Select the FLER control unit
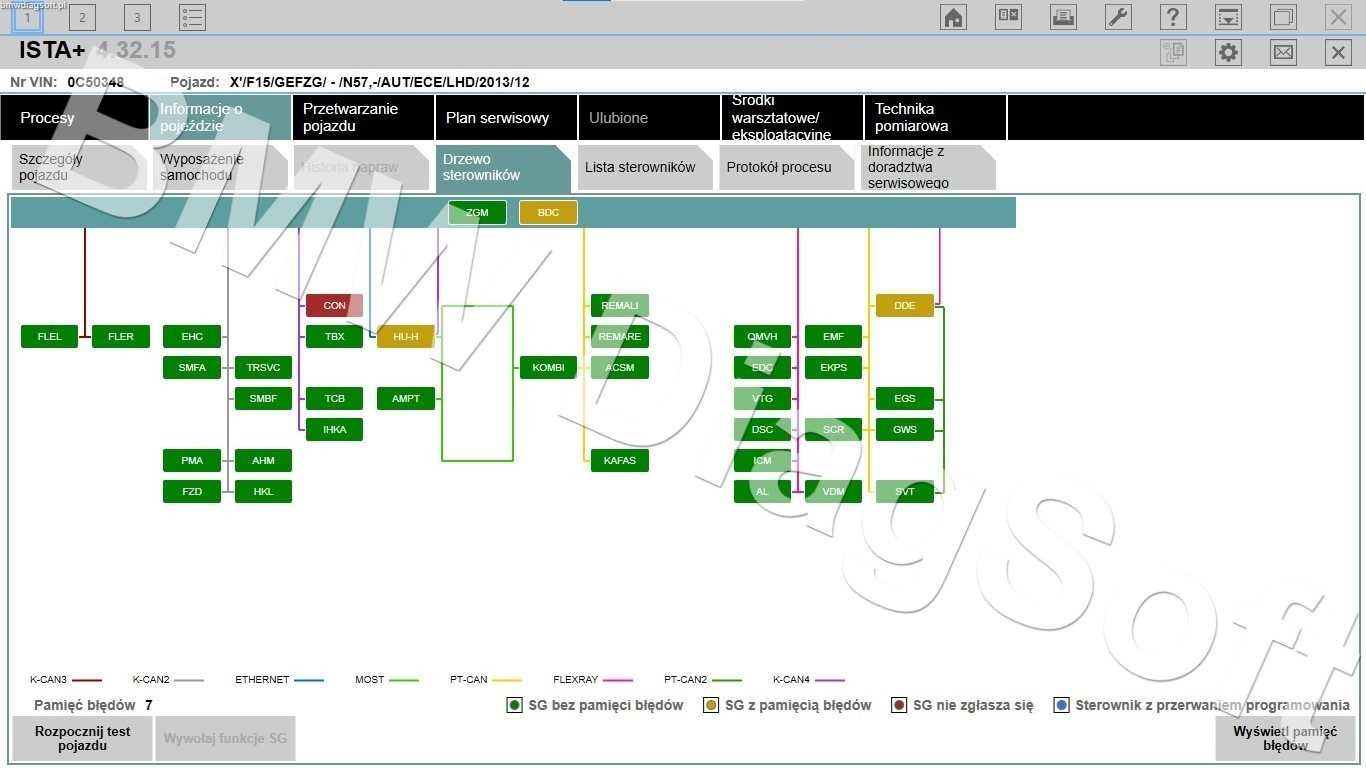 (x=120, y=336)
